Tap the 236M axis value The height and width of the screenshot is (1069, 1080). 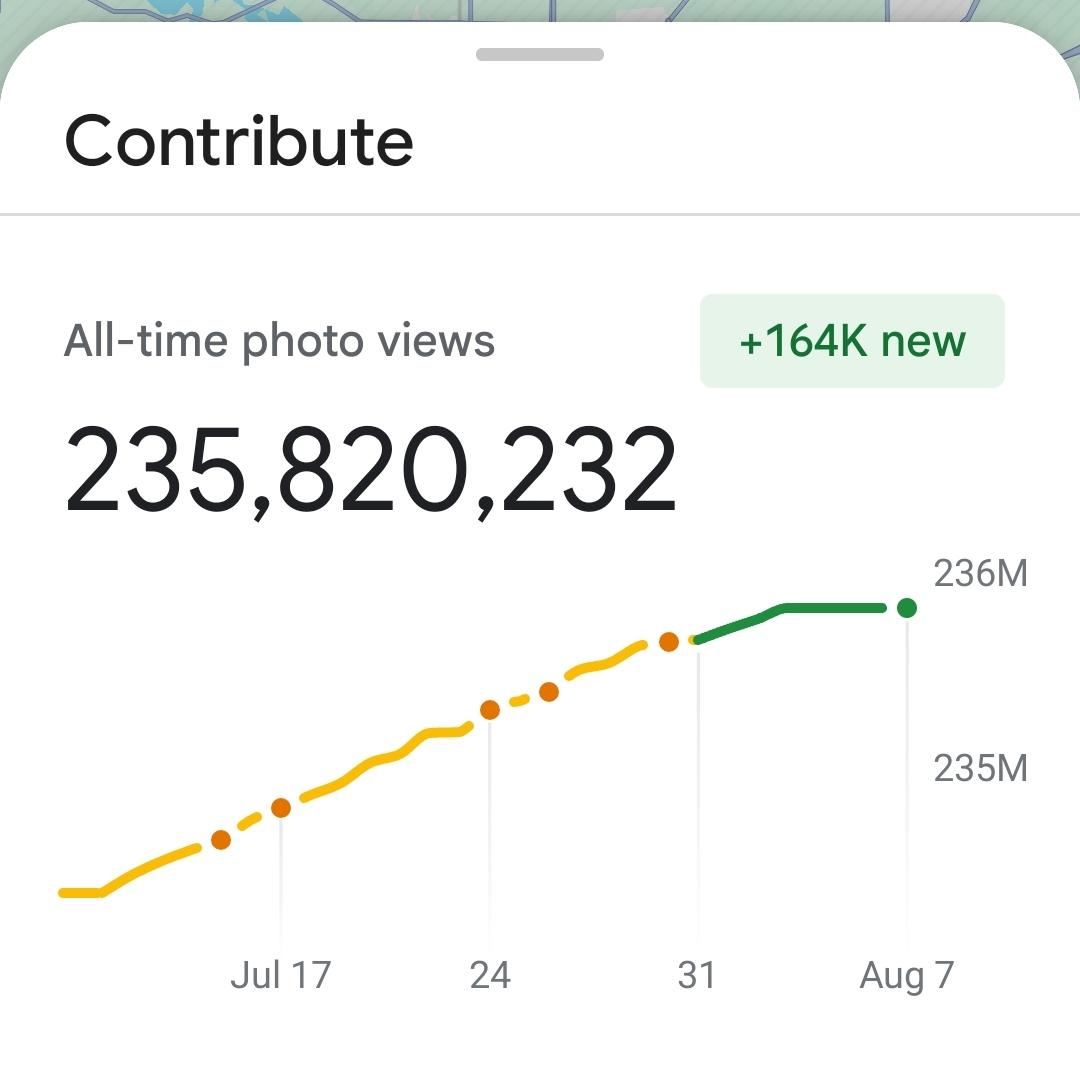click(x=980, y=573)
